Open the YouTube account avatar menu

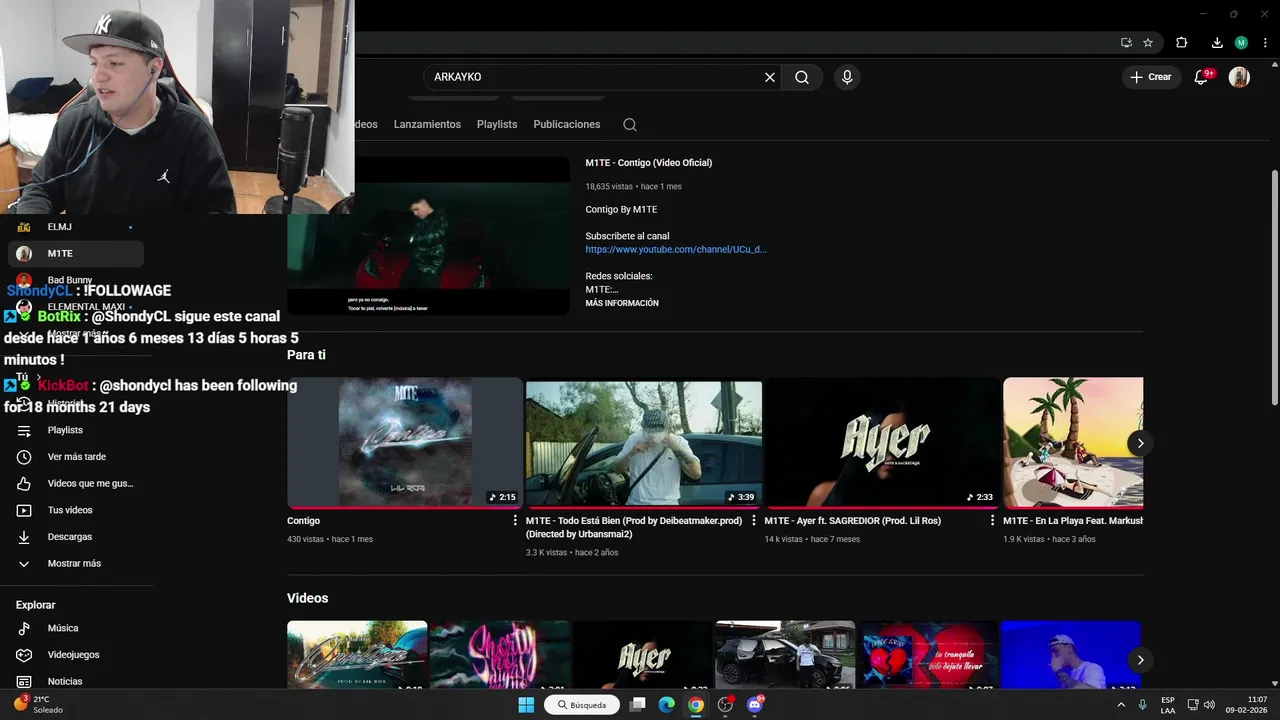(1239, 77)
